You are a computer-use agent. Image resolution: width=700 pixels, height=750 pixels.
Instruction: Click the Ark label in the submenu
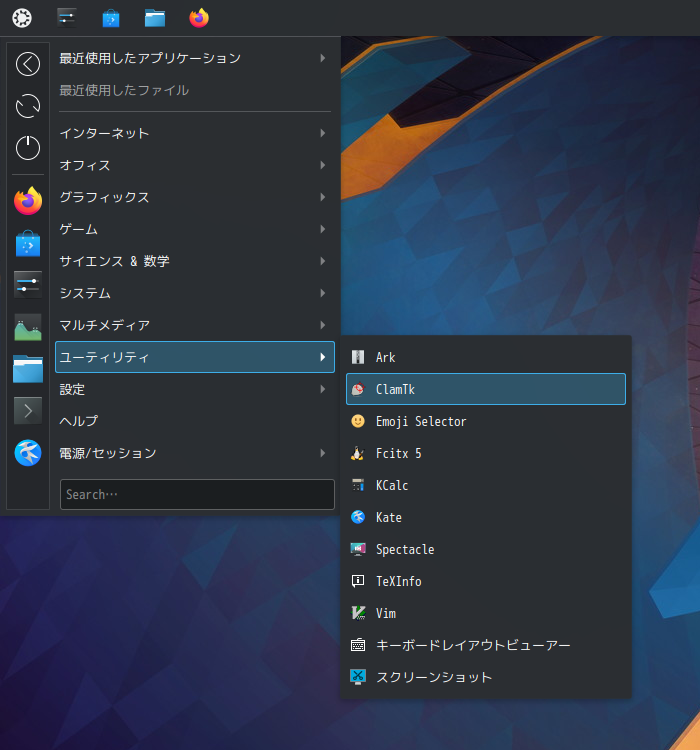click(386, 357)
